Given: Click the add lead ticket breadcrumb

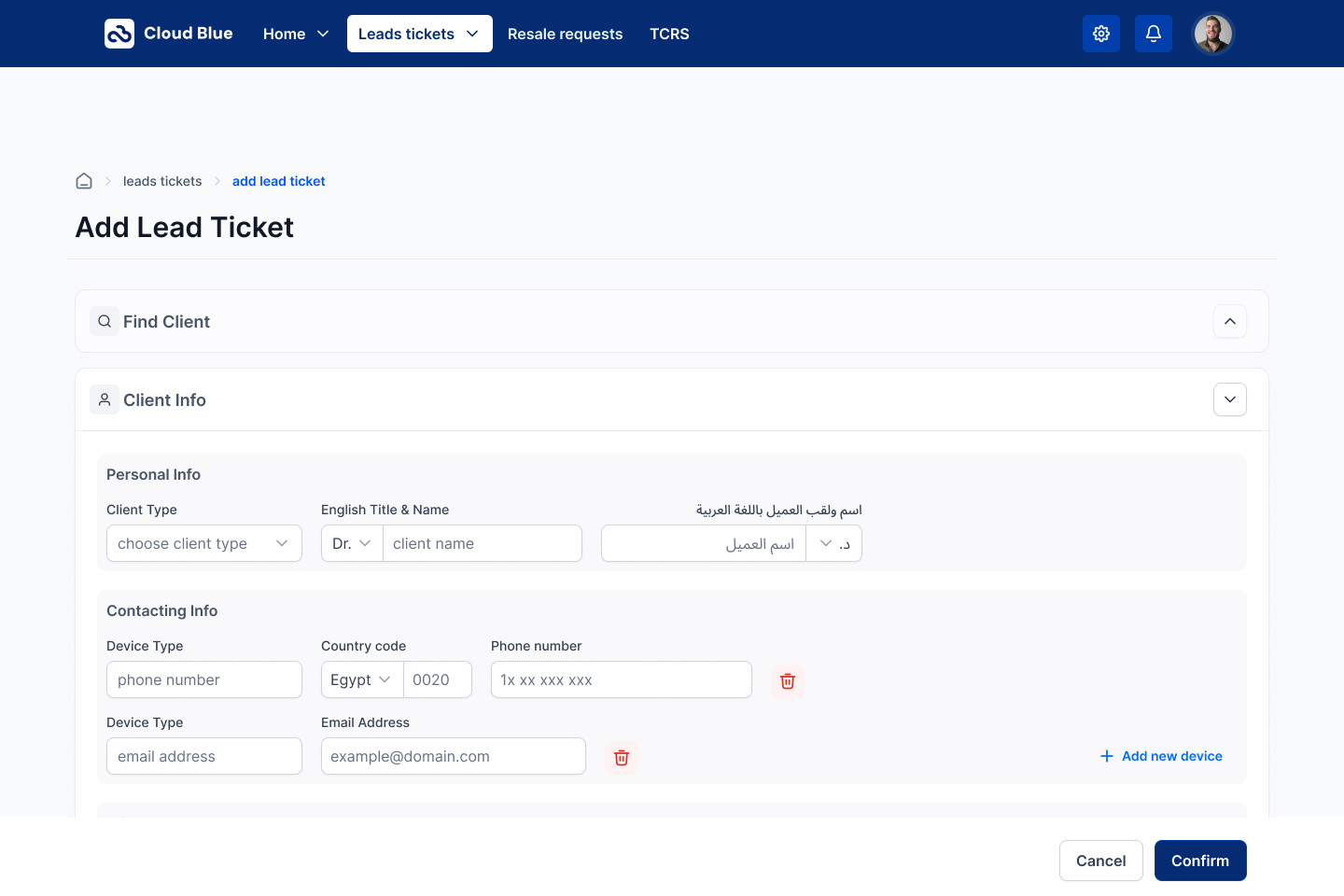Looking at the screenshot, I should 279,181.
